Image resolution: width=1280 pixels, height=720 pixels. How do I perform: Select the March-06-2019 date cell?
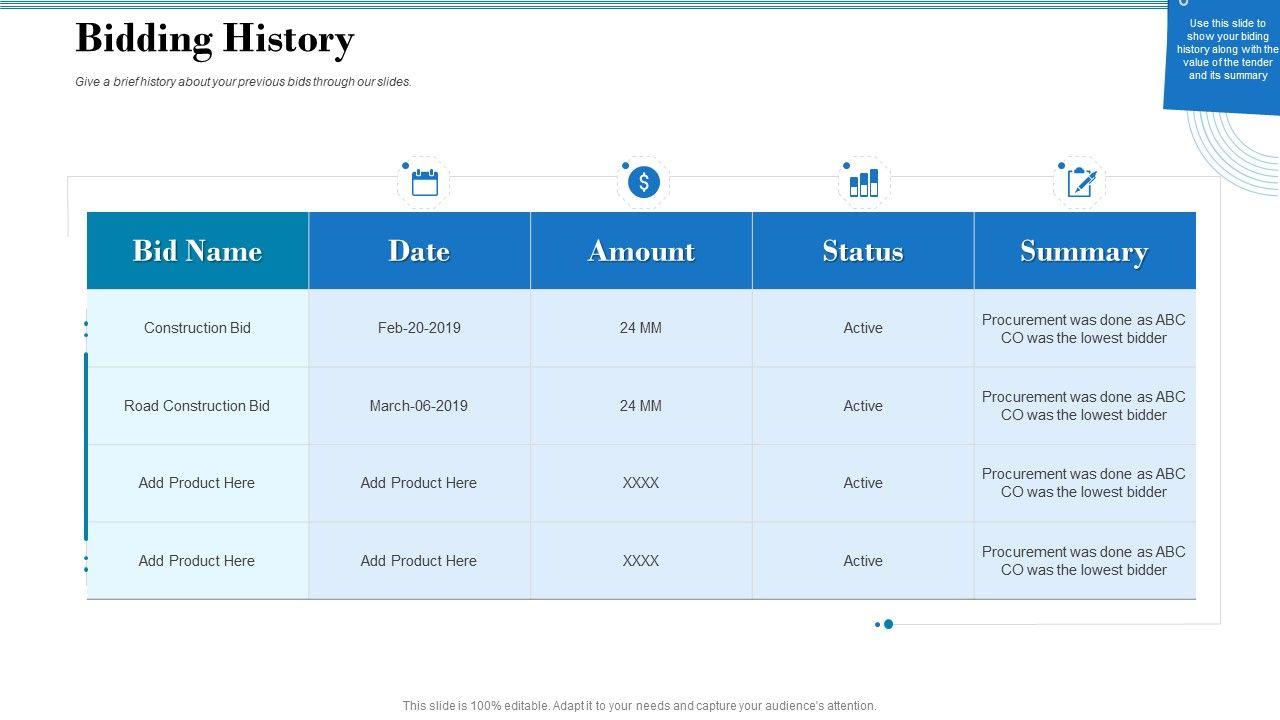pyautogui.click(x=419, y=406)
